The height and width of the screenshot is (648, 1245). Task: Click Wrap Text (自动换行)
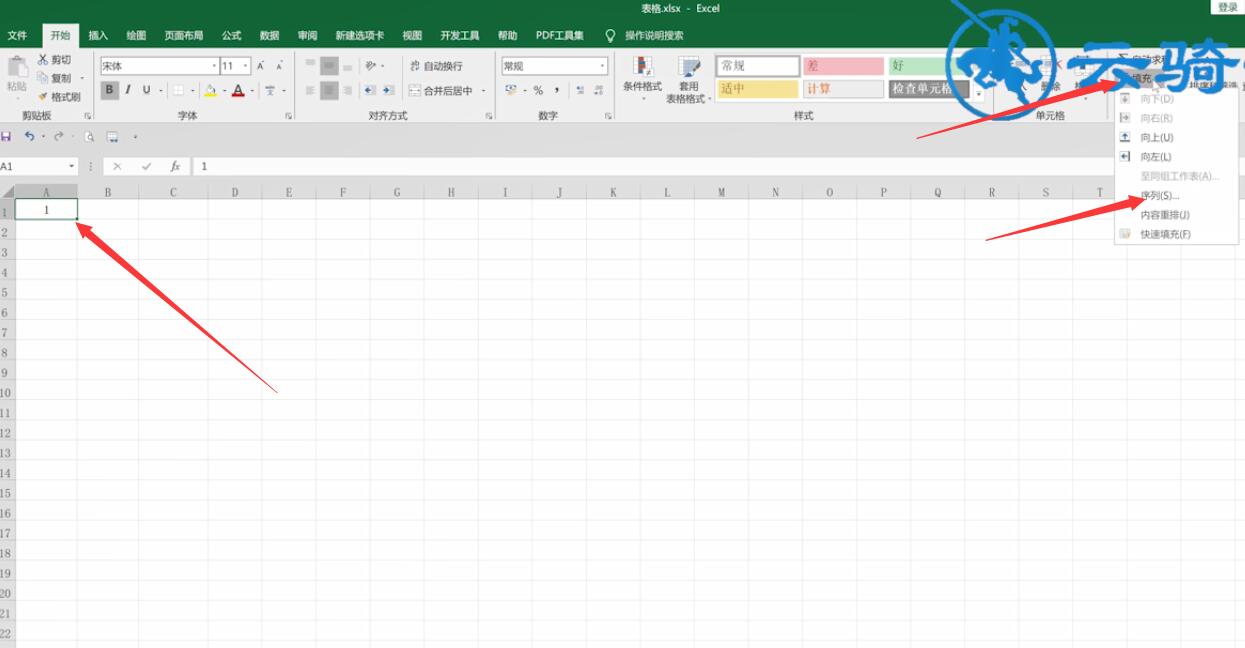click(x=436, y=66)
